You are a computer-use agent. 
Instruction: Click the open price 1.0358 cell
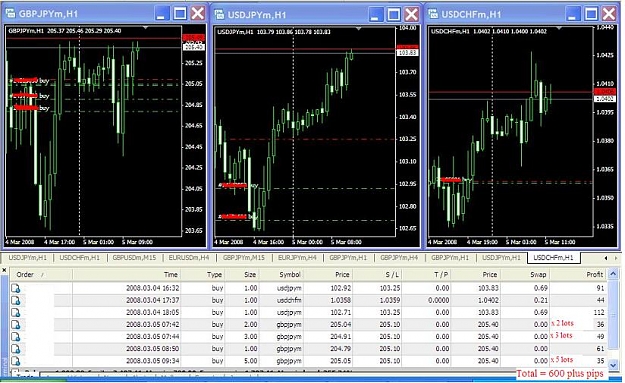[x=340, y=300]
